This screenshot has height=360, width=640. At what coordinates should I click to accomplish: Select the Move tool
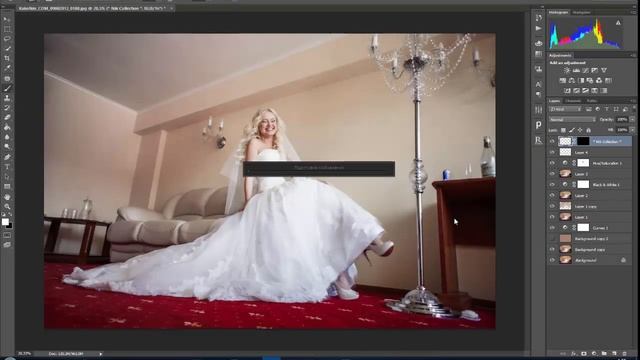pos(7,19)
